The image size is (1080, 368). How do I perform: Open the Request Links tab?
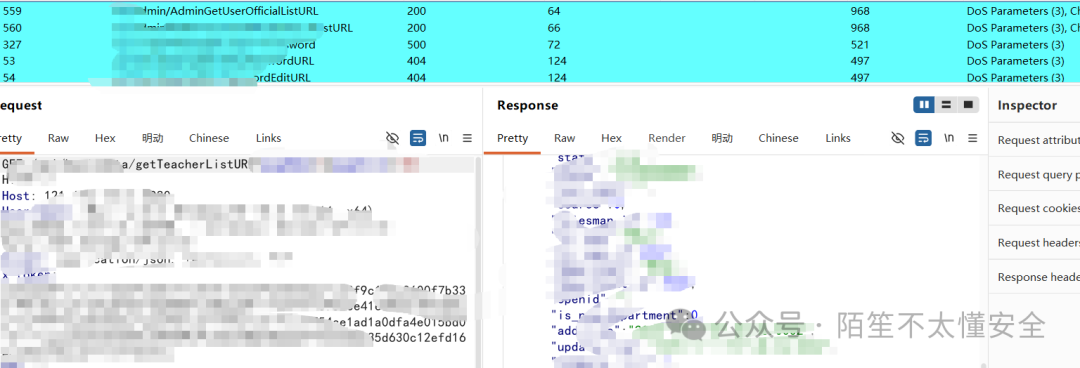269,138
